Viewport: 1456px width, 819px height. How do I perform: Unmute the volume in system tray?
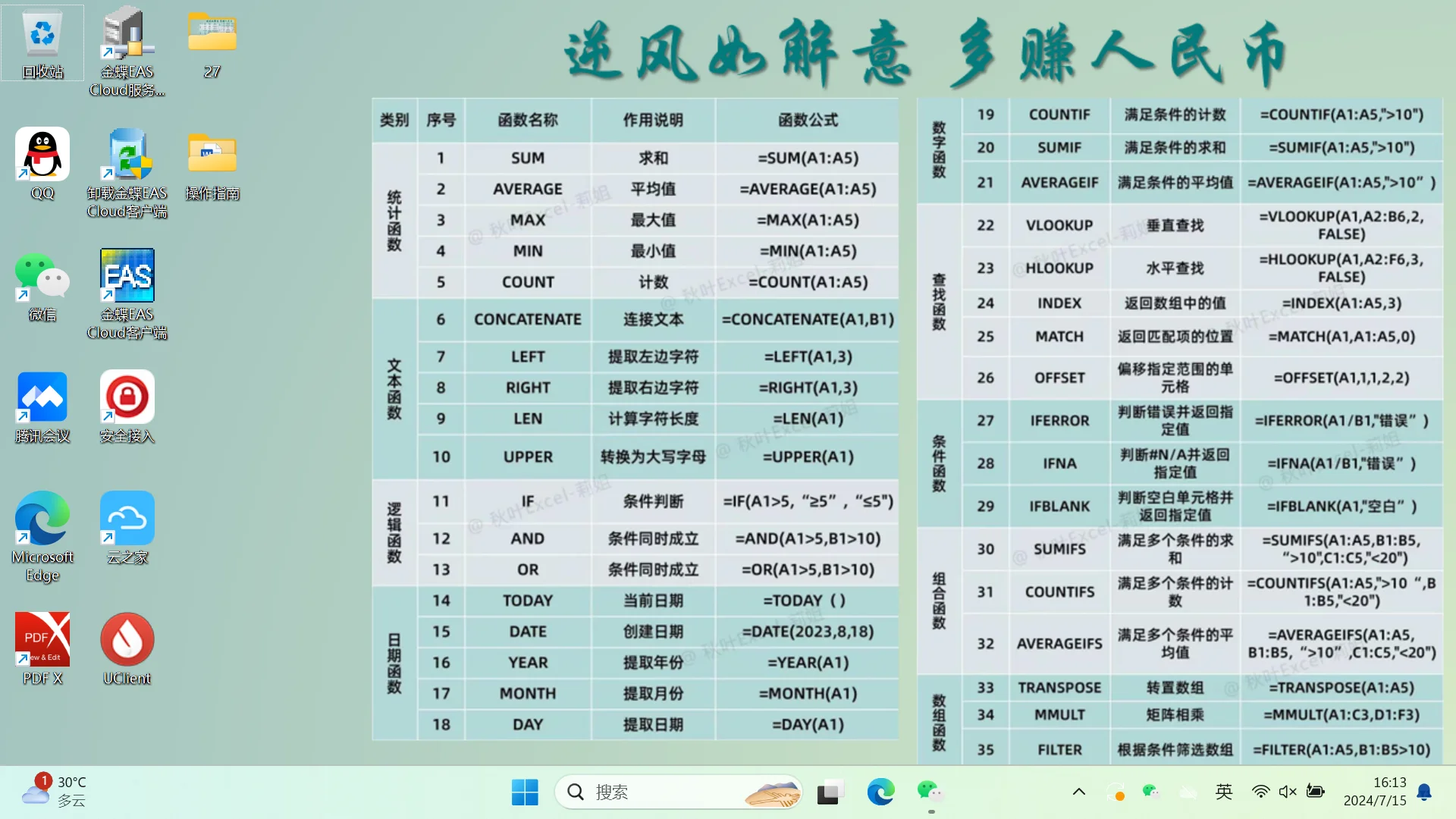[1287, 792]
